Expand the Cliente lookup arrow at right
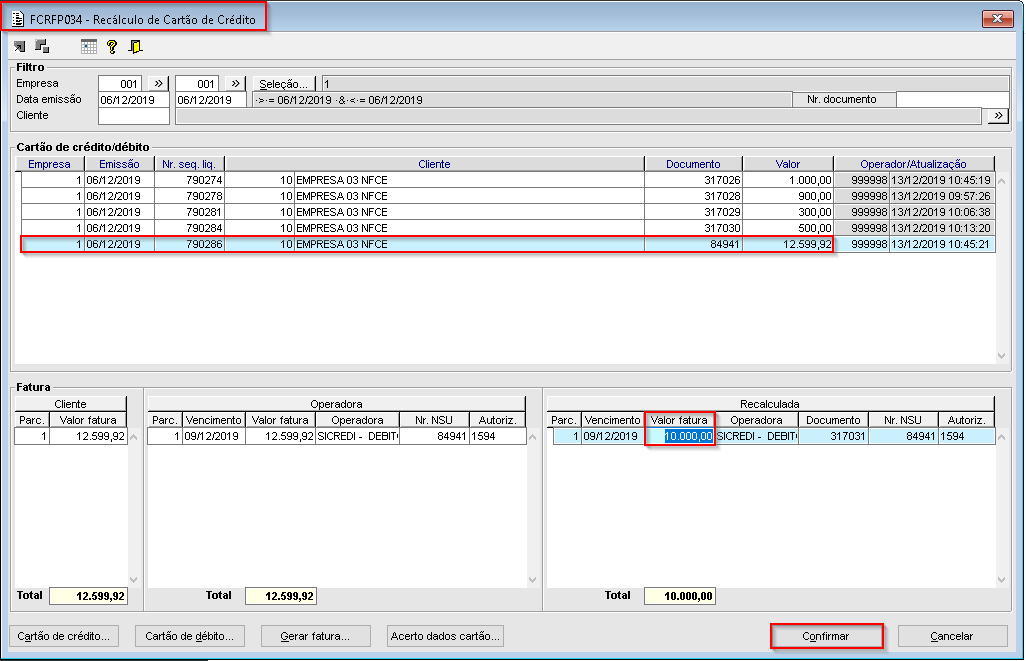The width and height of the screenshot is (1026, 661). tap(997, 116)
